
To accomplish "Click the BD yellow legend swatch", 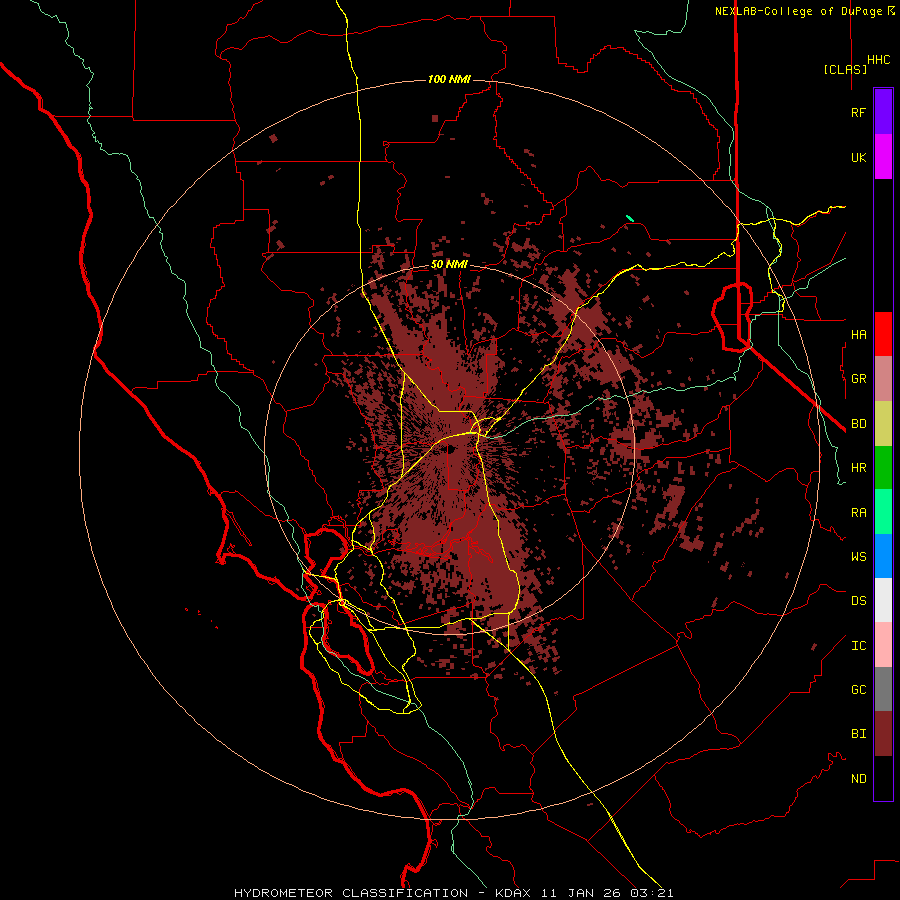I will (883, 424).
